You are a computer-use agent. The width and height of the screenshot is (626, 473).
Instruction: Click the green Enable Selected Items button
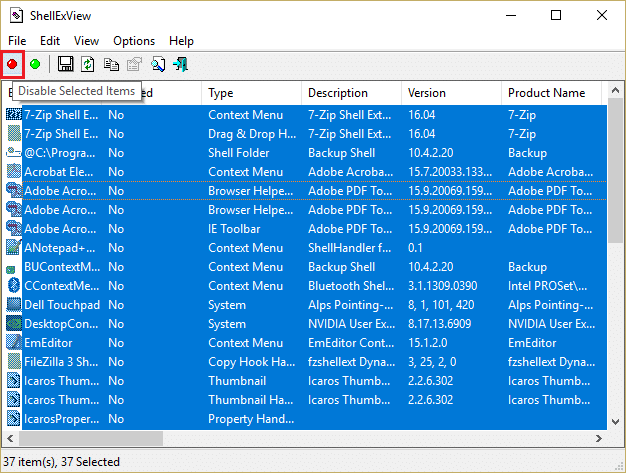pyautogui.click(x=35, y=65)
